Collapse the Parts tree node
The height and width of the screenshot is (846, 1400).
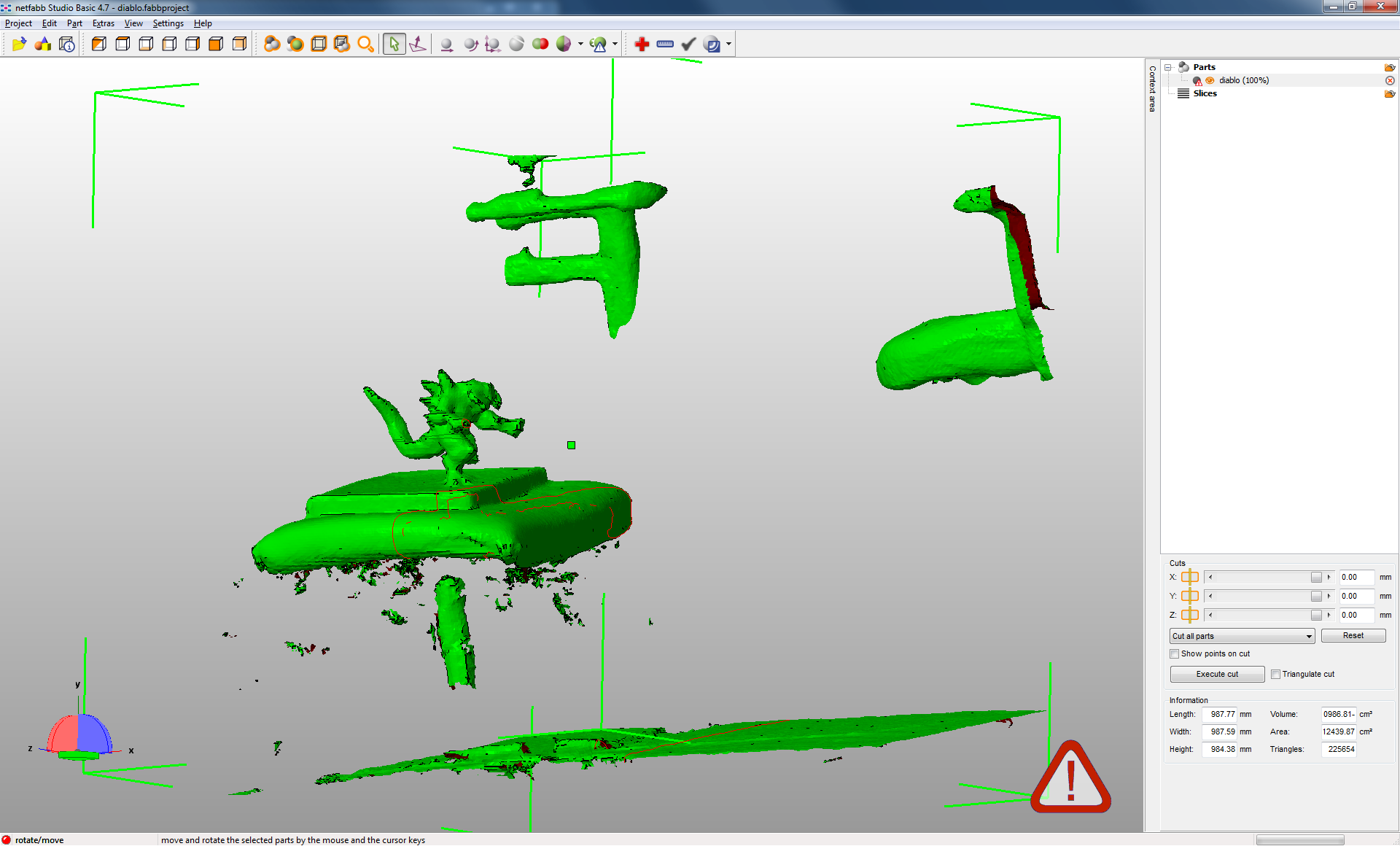point(1168,67)
